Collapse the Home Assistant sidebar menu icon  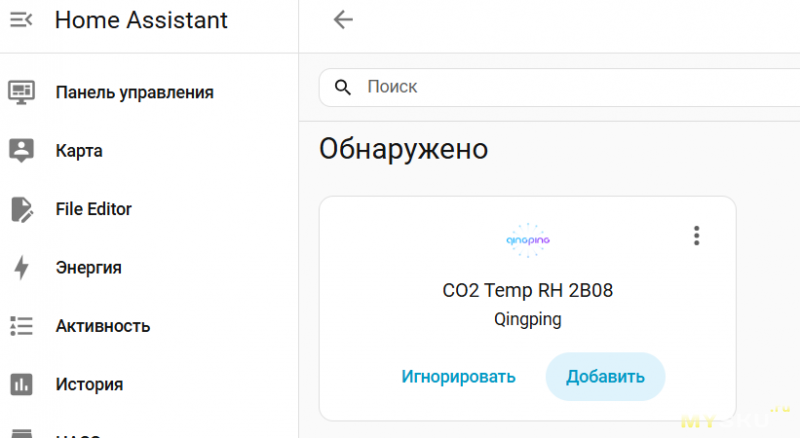(x=21, y=20)
